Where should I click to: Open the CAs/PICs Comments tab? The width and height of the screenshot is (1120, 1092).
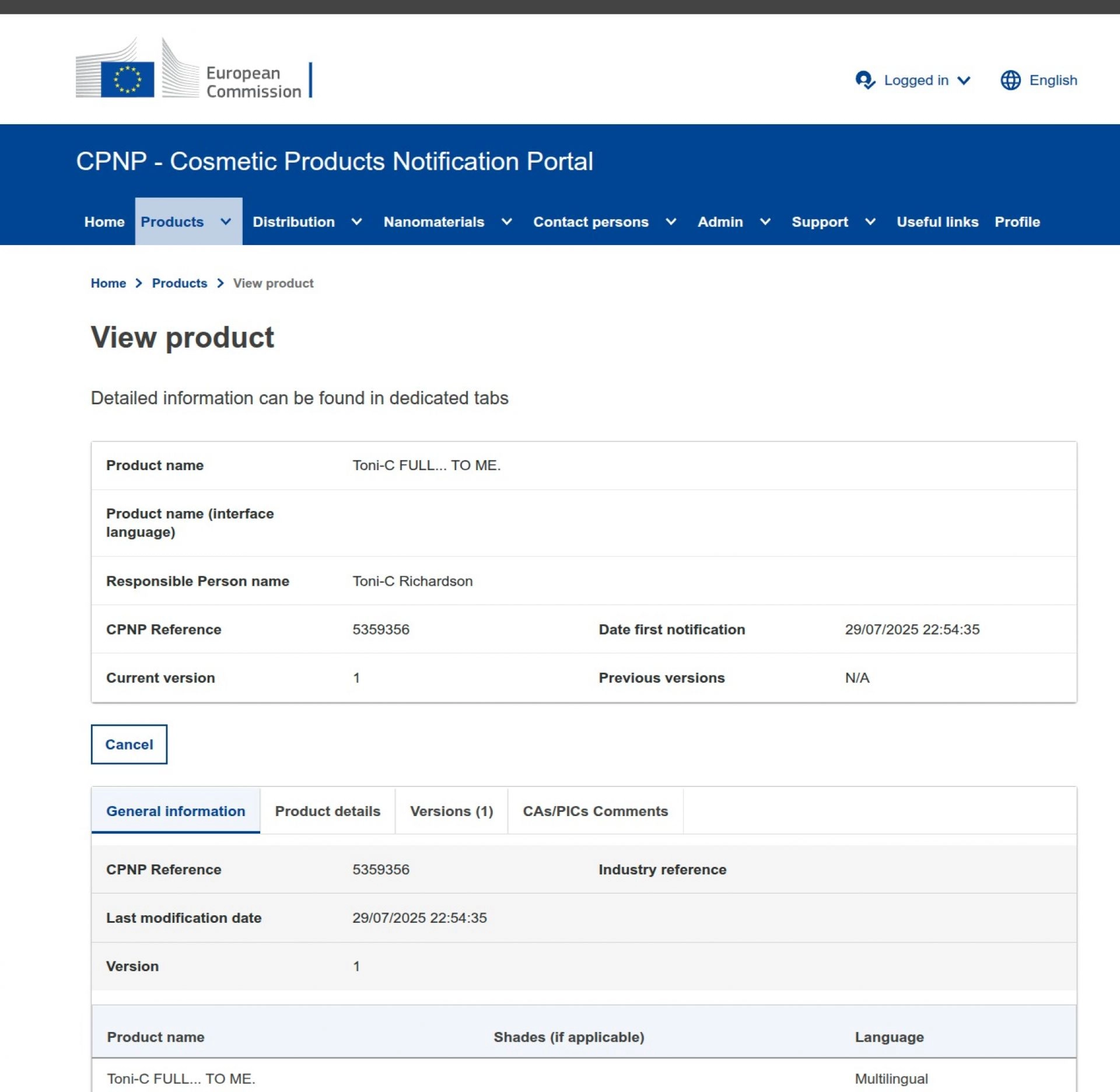(x=595, y=811)
